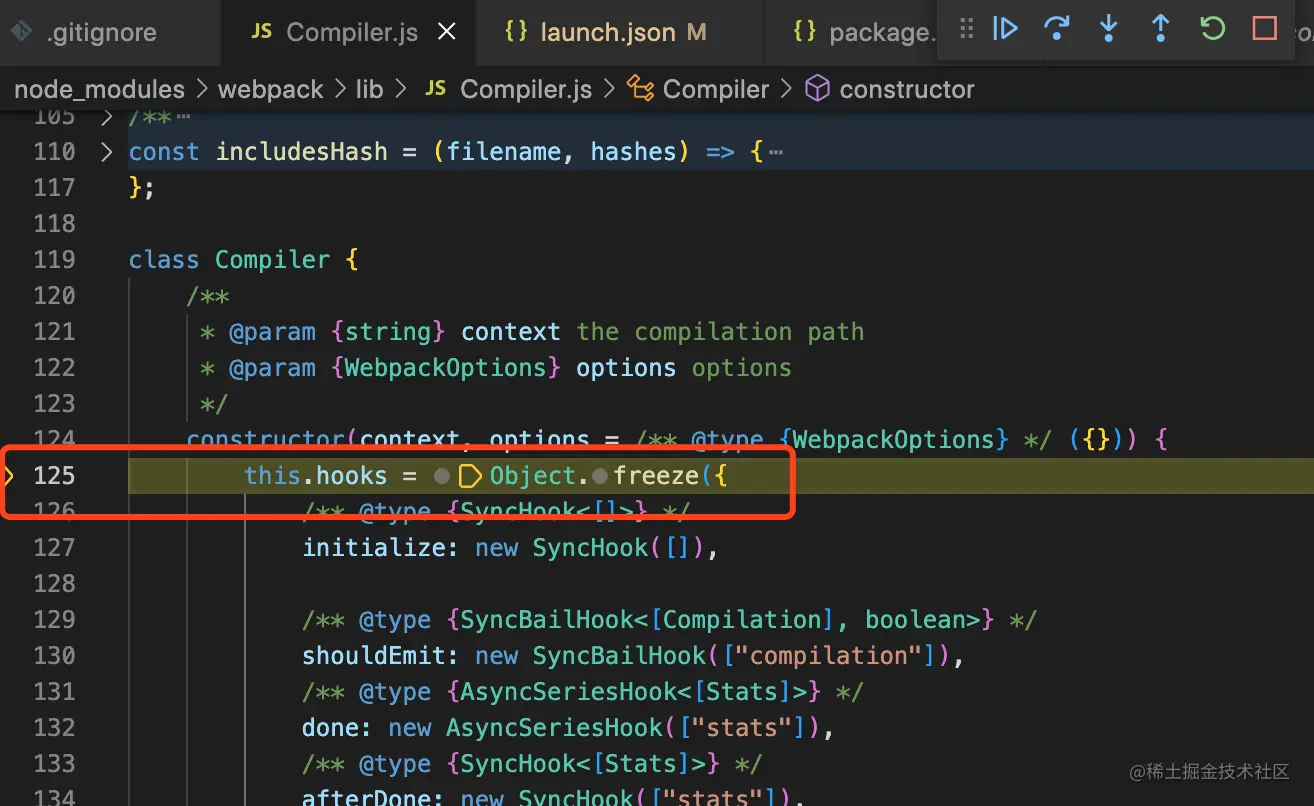1314x806 pixels.
Task: Click the AsyncSeriesHook constructor call
Action: [555, 728]
